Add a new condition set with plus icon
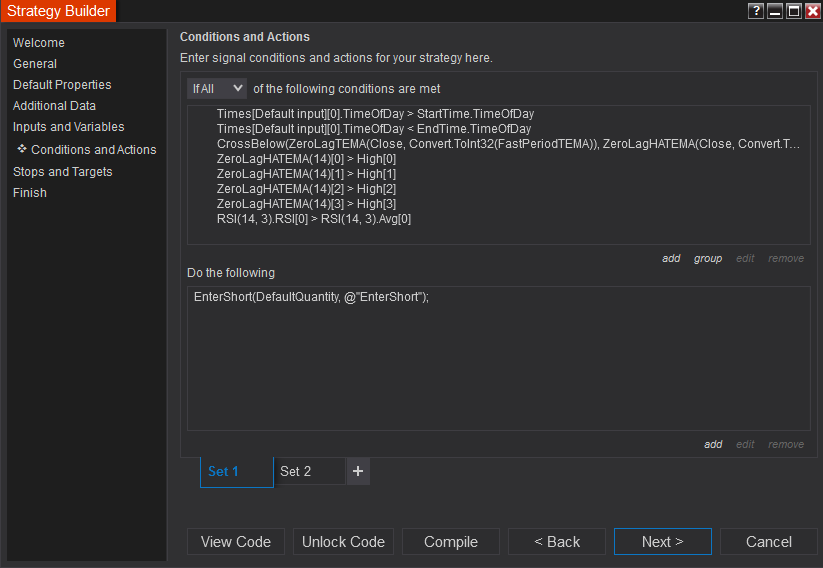823x568 pixels. coord(358,471)
